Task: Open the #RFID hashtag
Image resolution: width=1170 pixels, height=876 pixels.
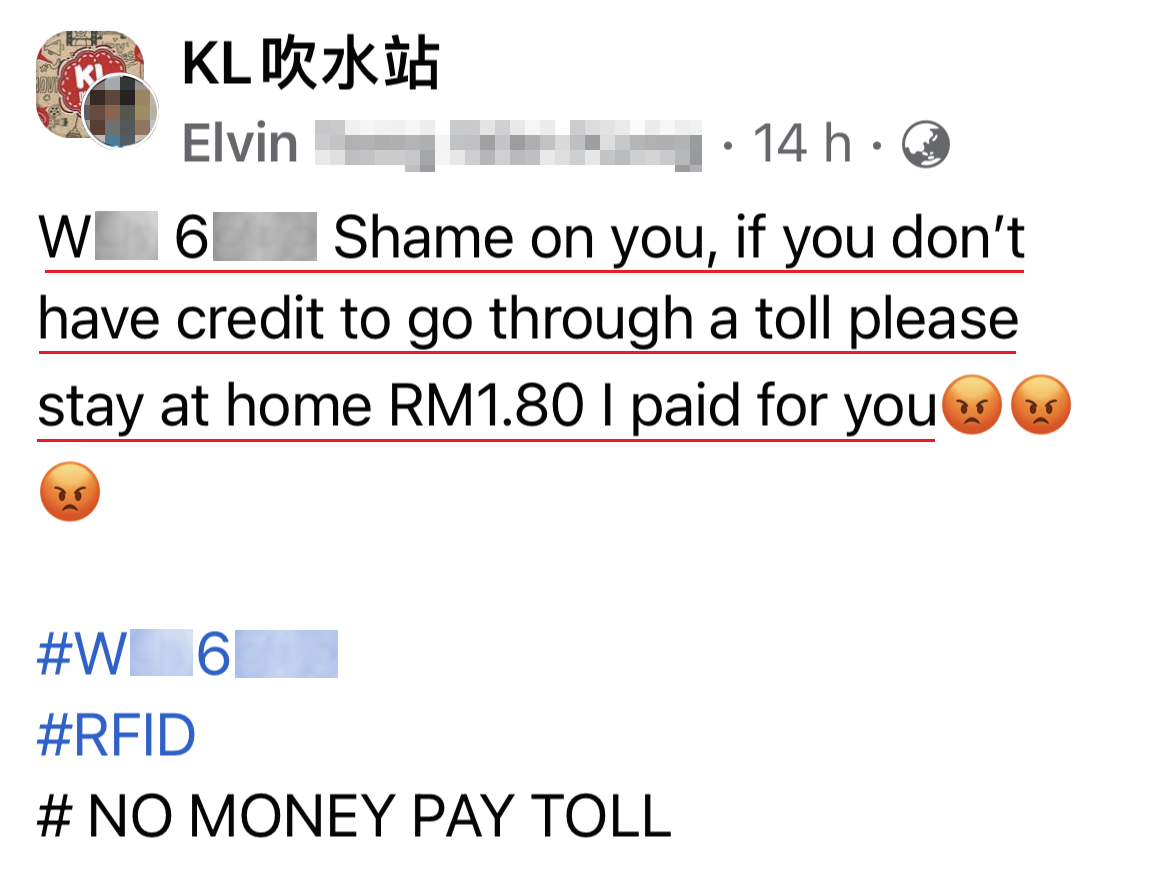Action: coord(116,735)
